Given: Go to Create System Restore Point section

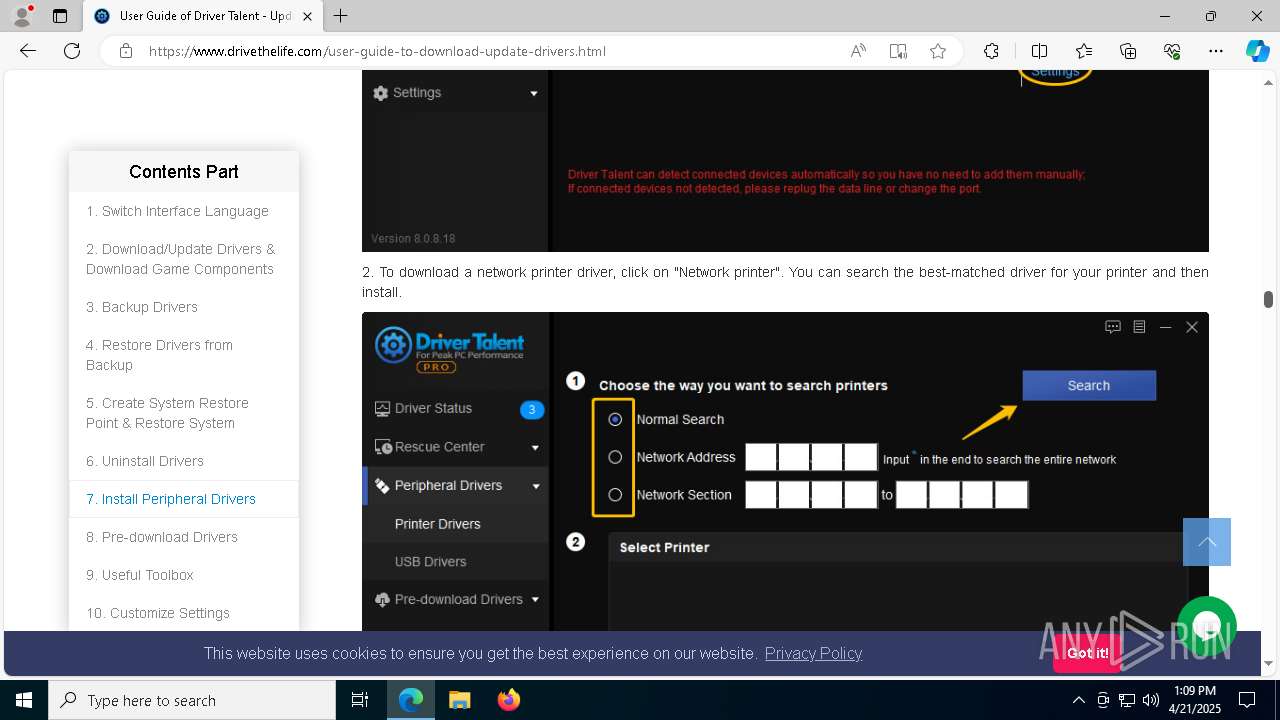Looking at the screenshot, I should (167, 413).
